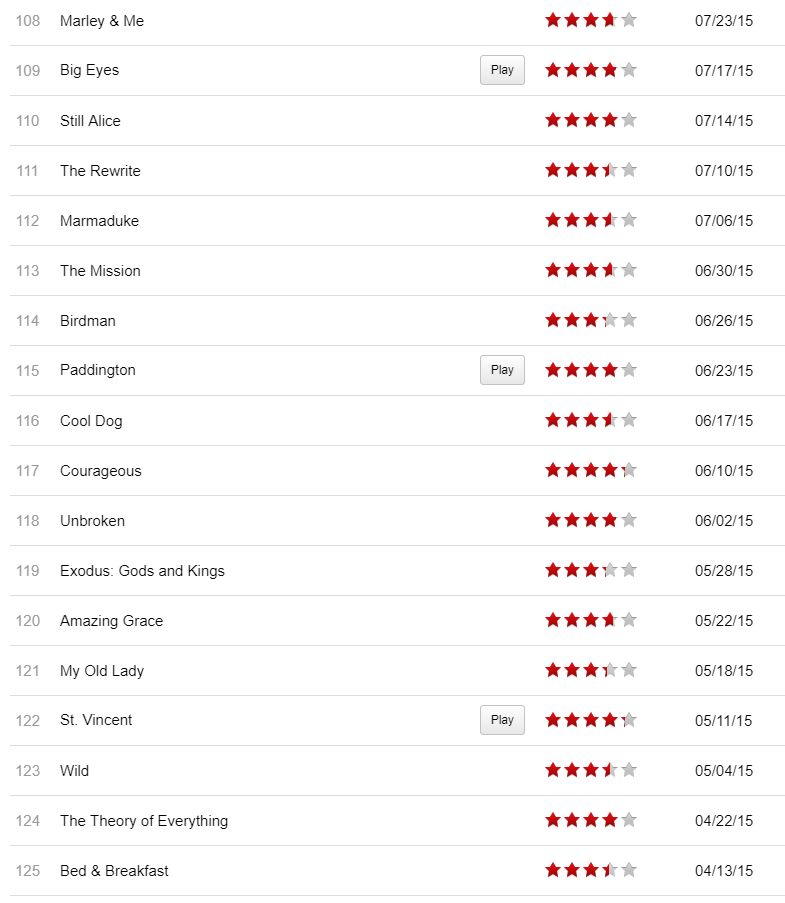This screenshot has height=903, width=785.
Task: Play Big Eyes
Action: point(502,70)
